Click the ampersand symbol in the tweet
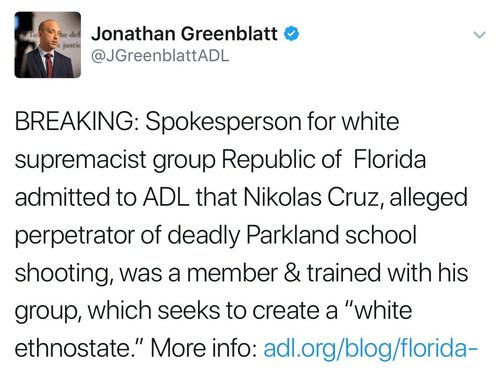The width and height of the screenshot is (500, 378). (292, 273)
